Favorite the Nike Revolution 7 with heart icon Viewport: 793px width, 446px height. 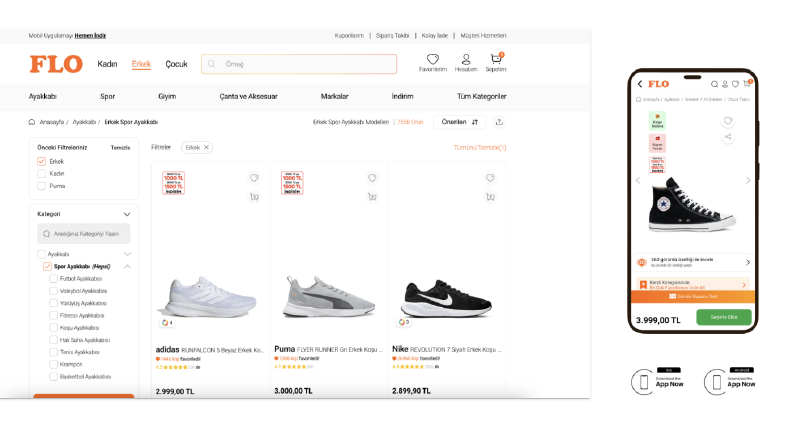tap(490, 178)
